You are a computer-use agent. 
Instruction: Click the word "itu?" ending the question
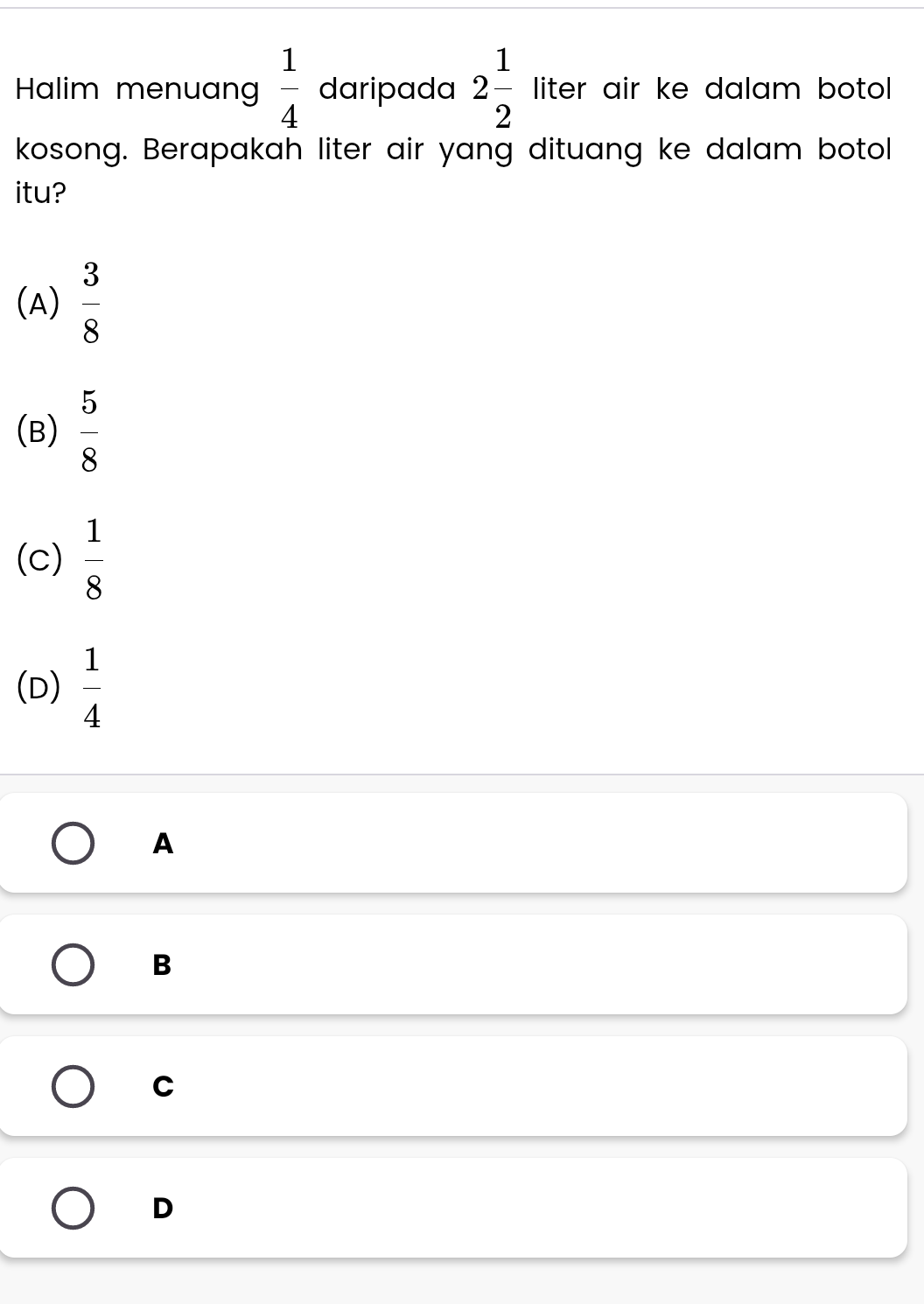pyautogui.click(x=41, y=193)
